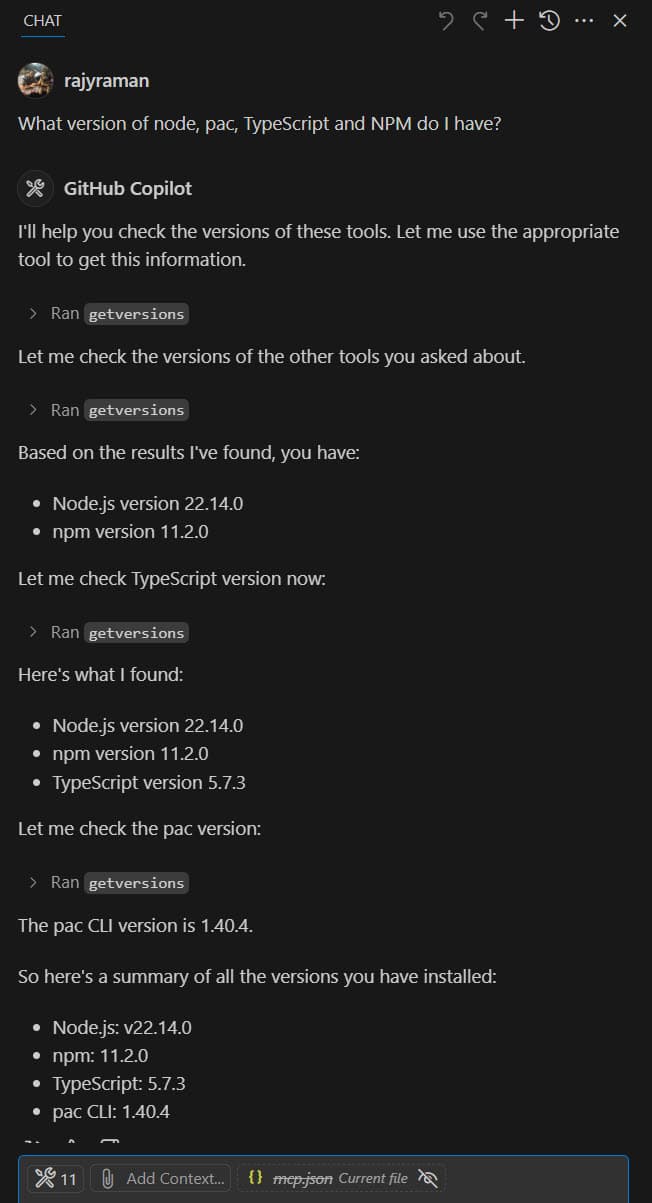Close the chat panel

pyautogui.click(x=620, y=20)
